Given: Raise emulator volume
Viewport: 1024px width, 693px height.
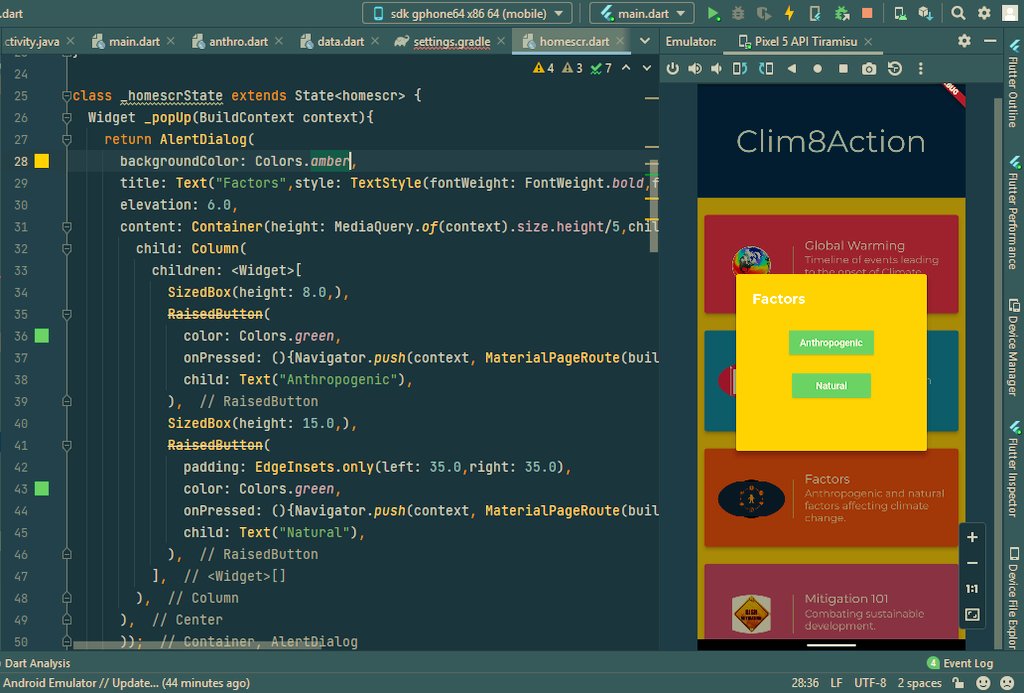Looking at the screenshot, I should [x=695, y=69].
